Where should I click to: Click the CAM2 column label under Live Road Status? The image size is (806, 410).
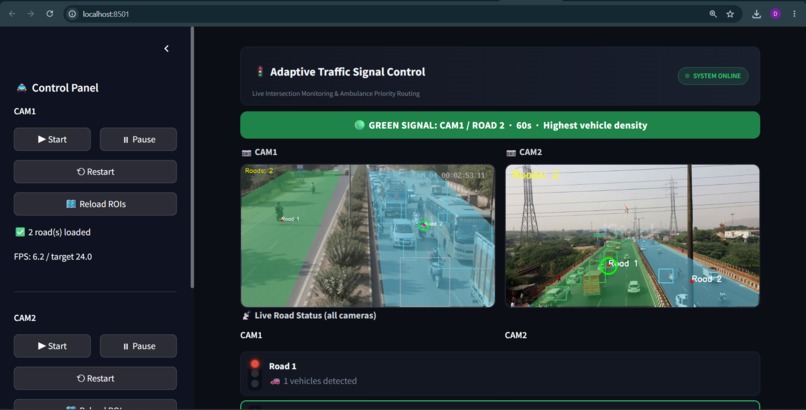coord(516,335)
